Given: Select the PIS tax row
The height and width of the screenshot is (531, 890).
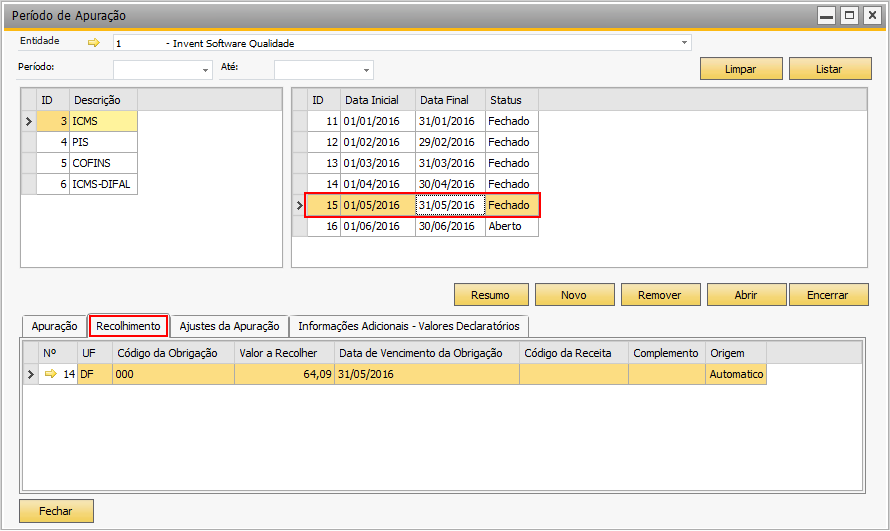Looking at the screenshot, I should click(87, 142).
